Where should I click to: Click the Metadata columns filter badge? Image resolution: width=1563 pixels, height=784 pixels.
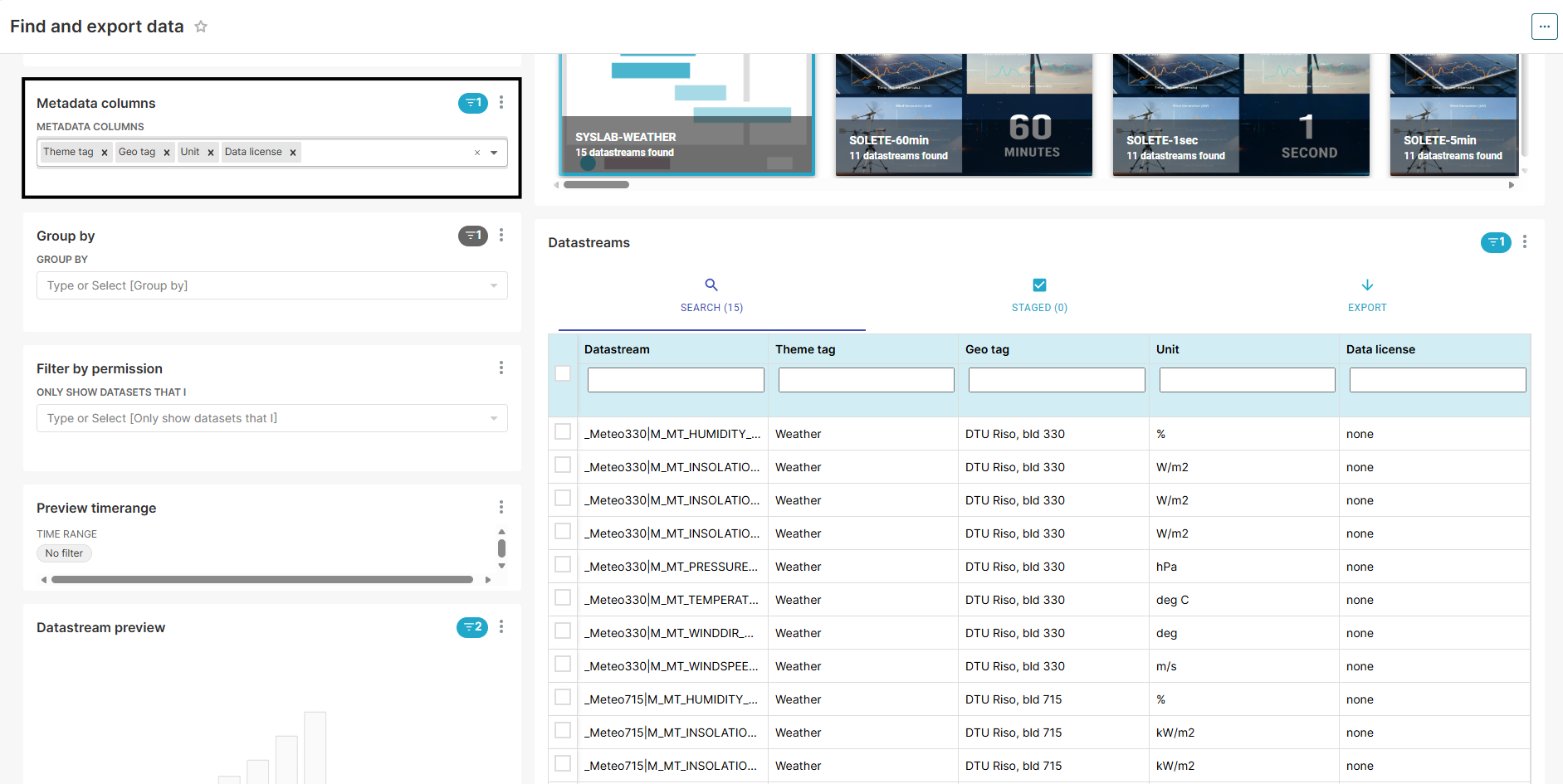(x=472, y=103)
